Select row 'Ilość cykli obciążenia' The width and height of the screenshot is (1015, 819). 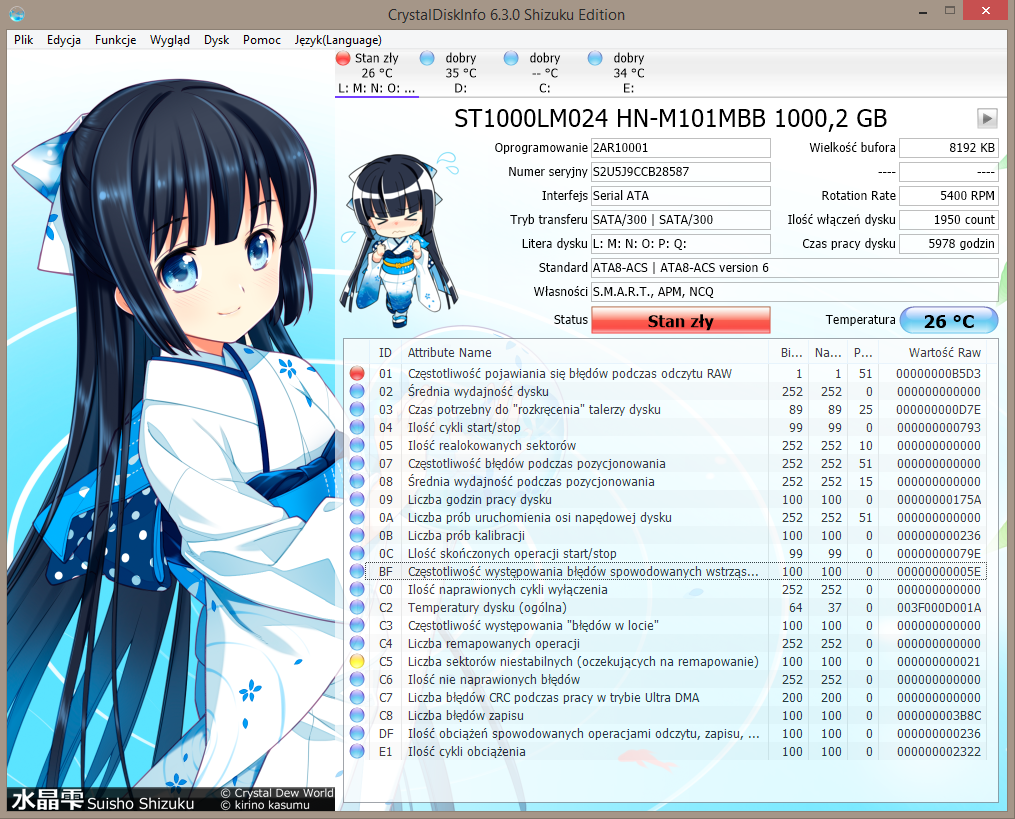pos(667,752)
